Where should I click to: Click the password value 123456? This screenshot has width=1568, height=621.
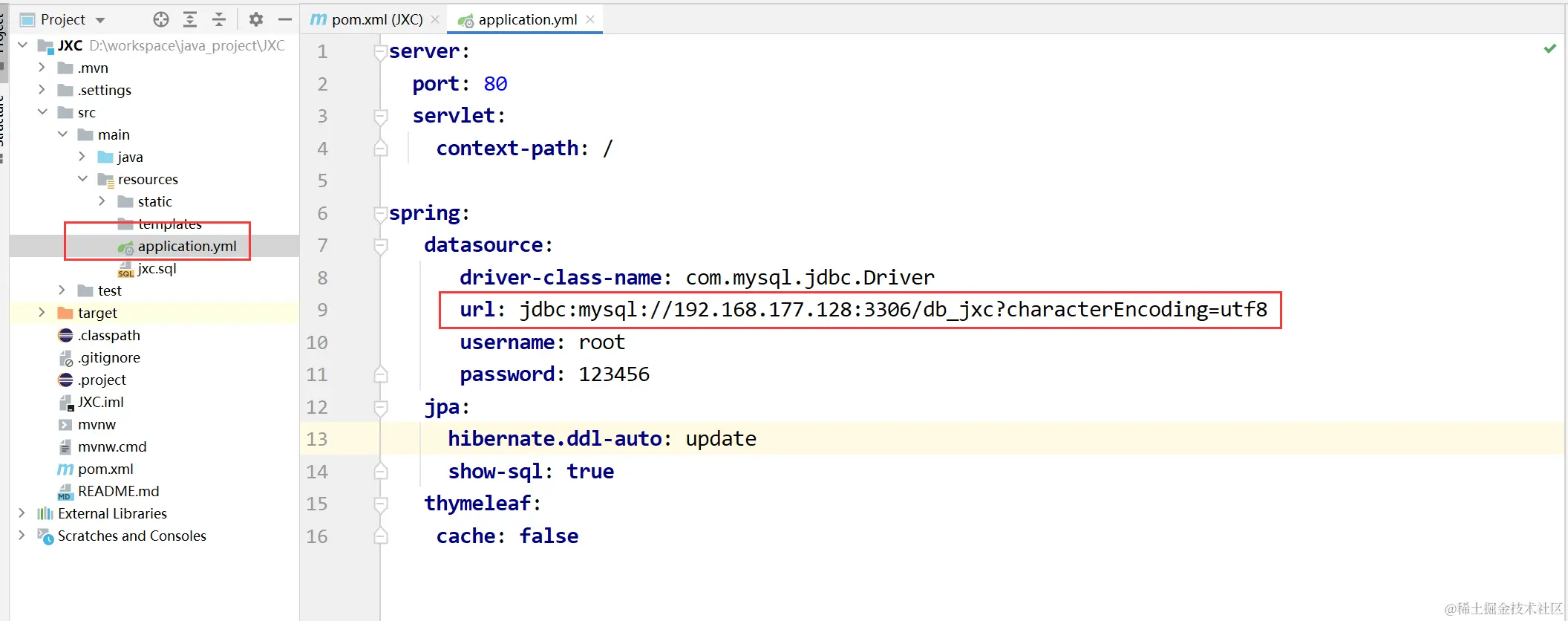614,374
